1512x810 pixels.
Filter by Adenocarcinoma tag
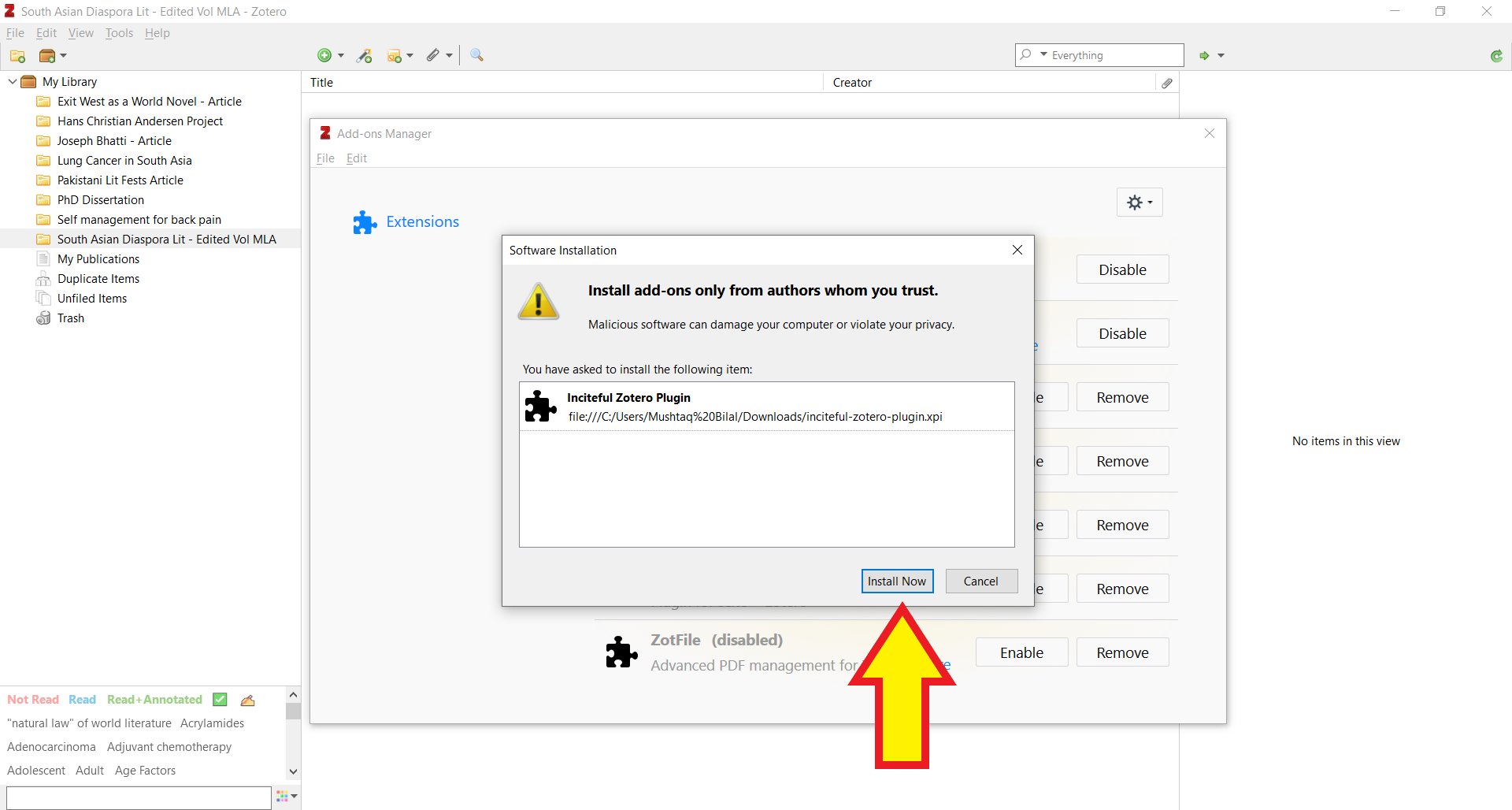click(51, 747)
